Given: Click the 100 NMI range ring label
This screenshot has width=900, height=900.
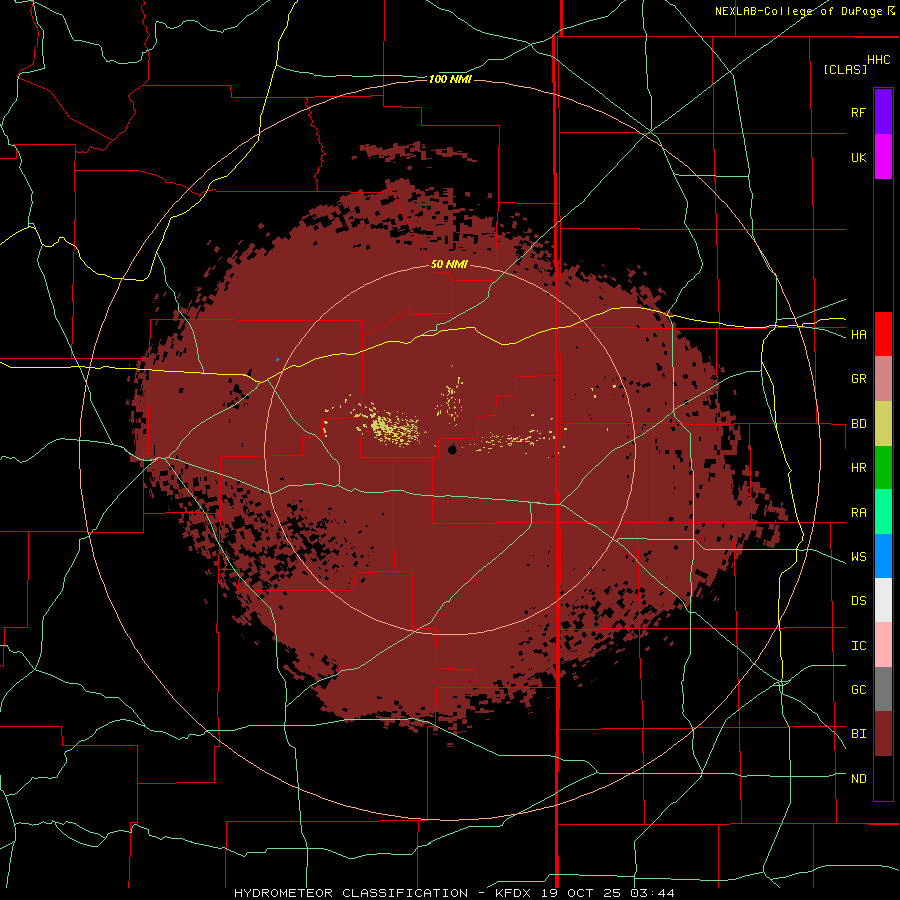Looking at the screenshot, I should [x=450, y=79].
